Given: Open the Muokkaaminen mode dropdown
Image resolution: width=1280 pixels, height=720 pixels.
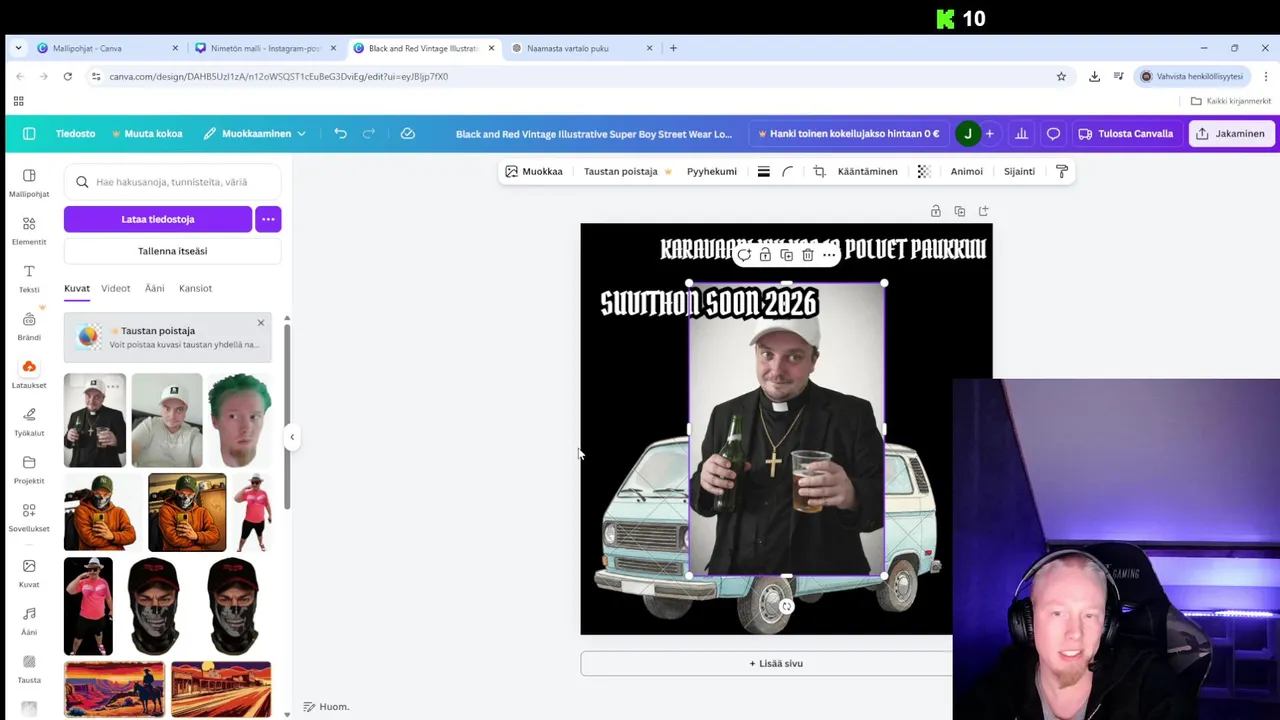Looking at the screenshot, I should 254,133.
